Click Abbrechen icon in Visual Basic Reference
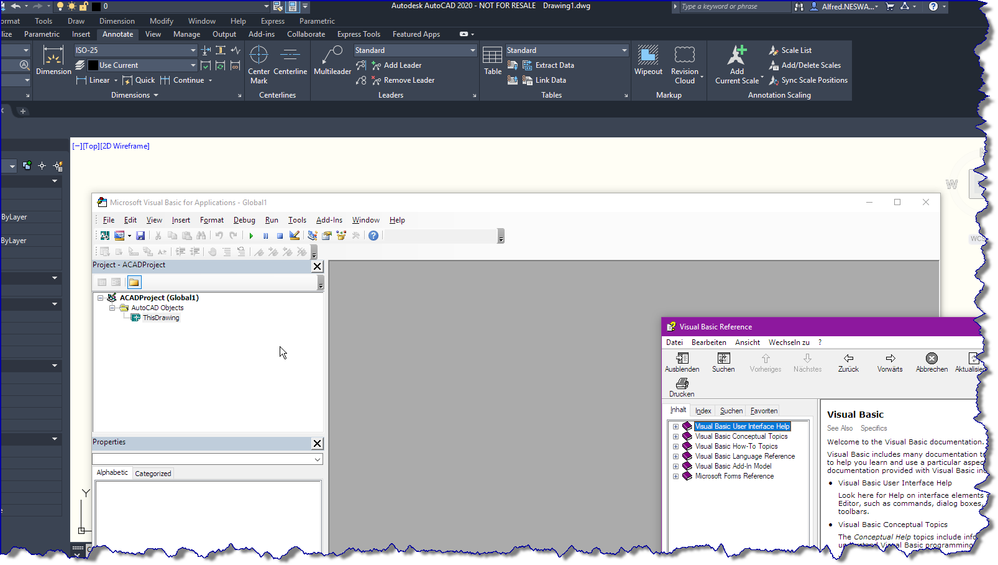Viewport: 998px width, 565px height. coord(931,362)
